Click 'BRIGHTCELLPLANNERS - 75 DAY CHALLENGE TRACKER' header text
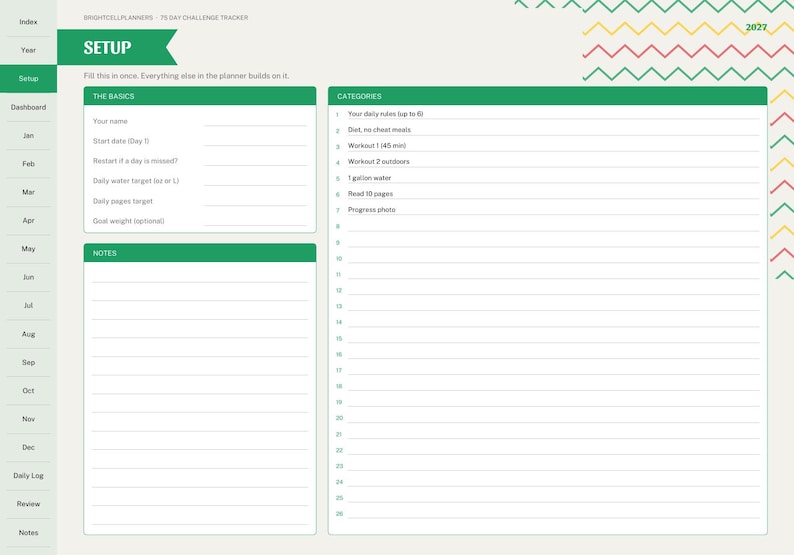Viewport: 794px width, 555px height. pos(166,18)
